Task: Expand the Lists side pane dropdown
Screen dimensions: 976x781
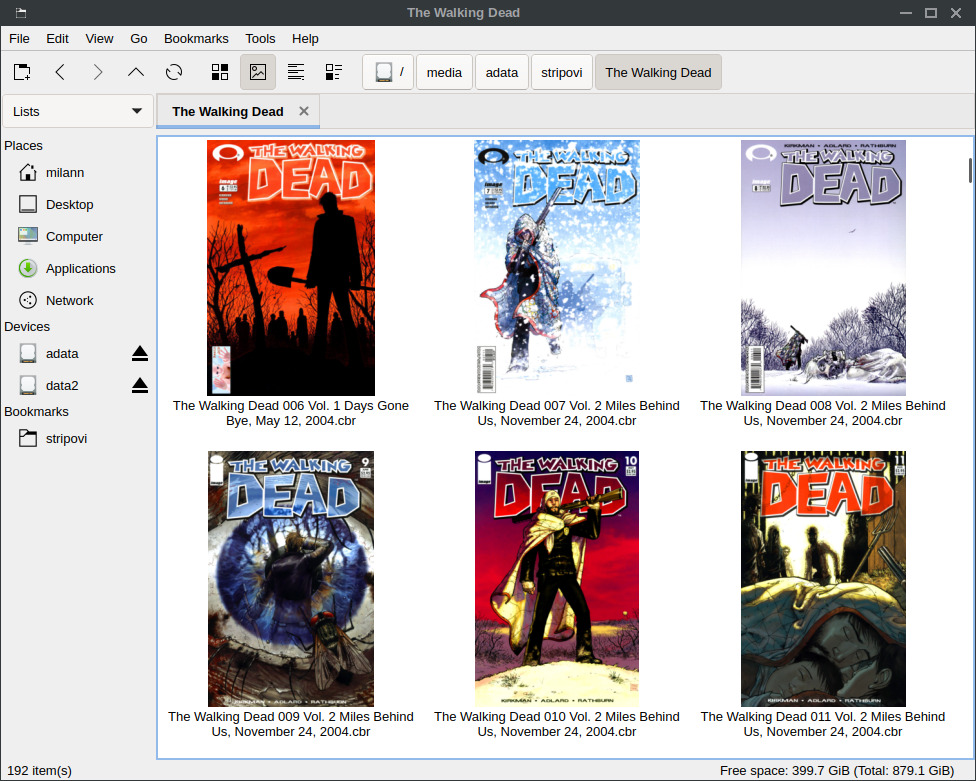Action: click(78, 112)
